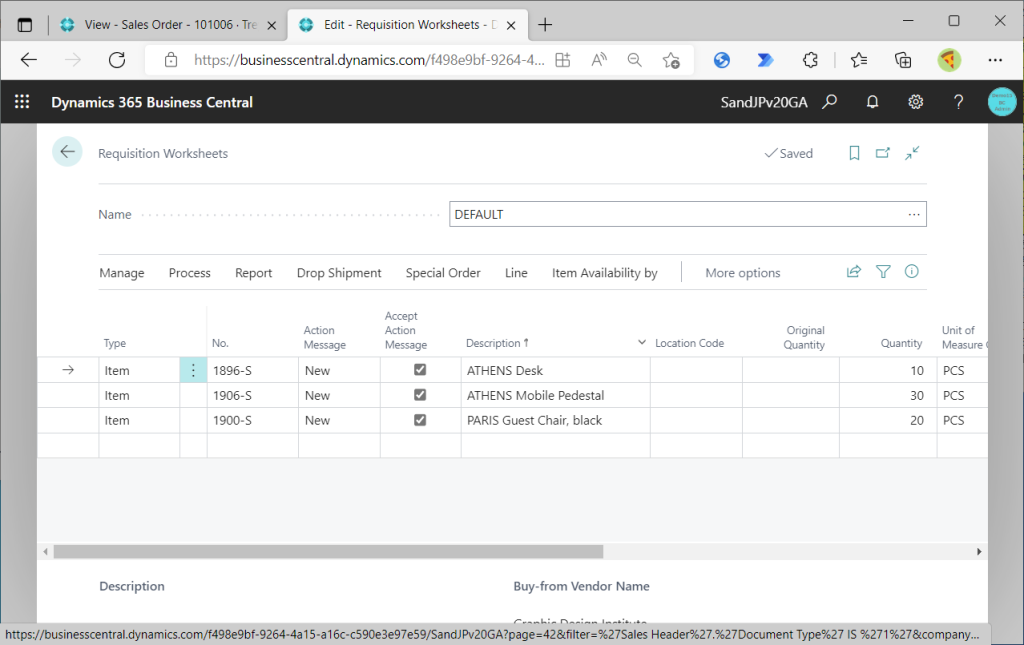
Task: Open the user account avatar
Action: [x=1002, y=102]
